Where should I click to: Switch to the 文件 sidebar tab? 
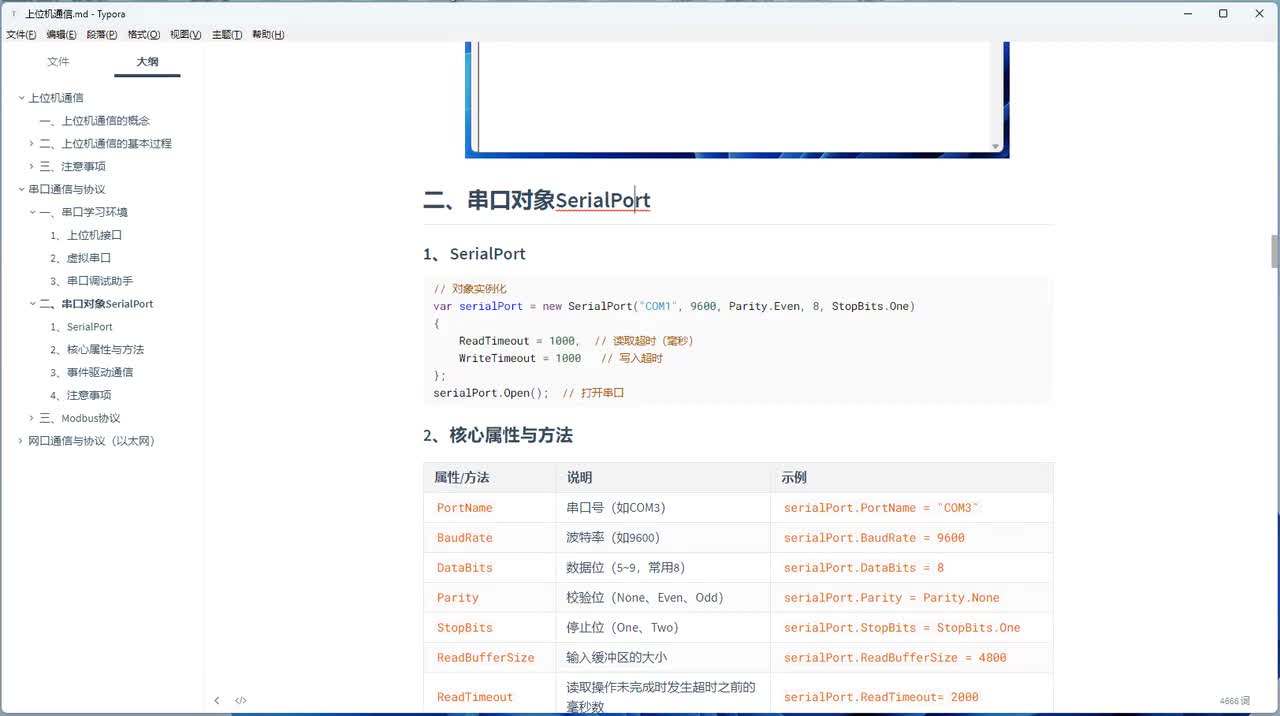point(58,62)
